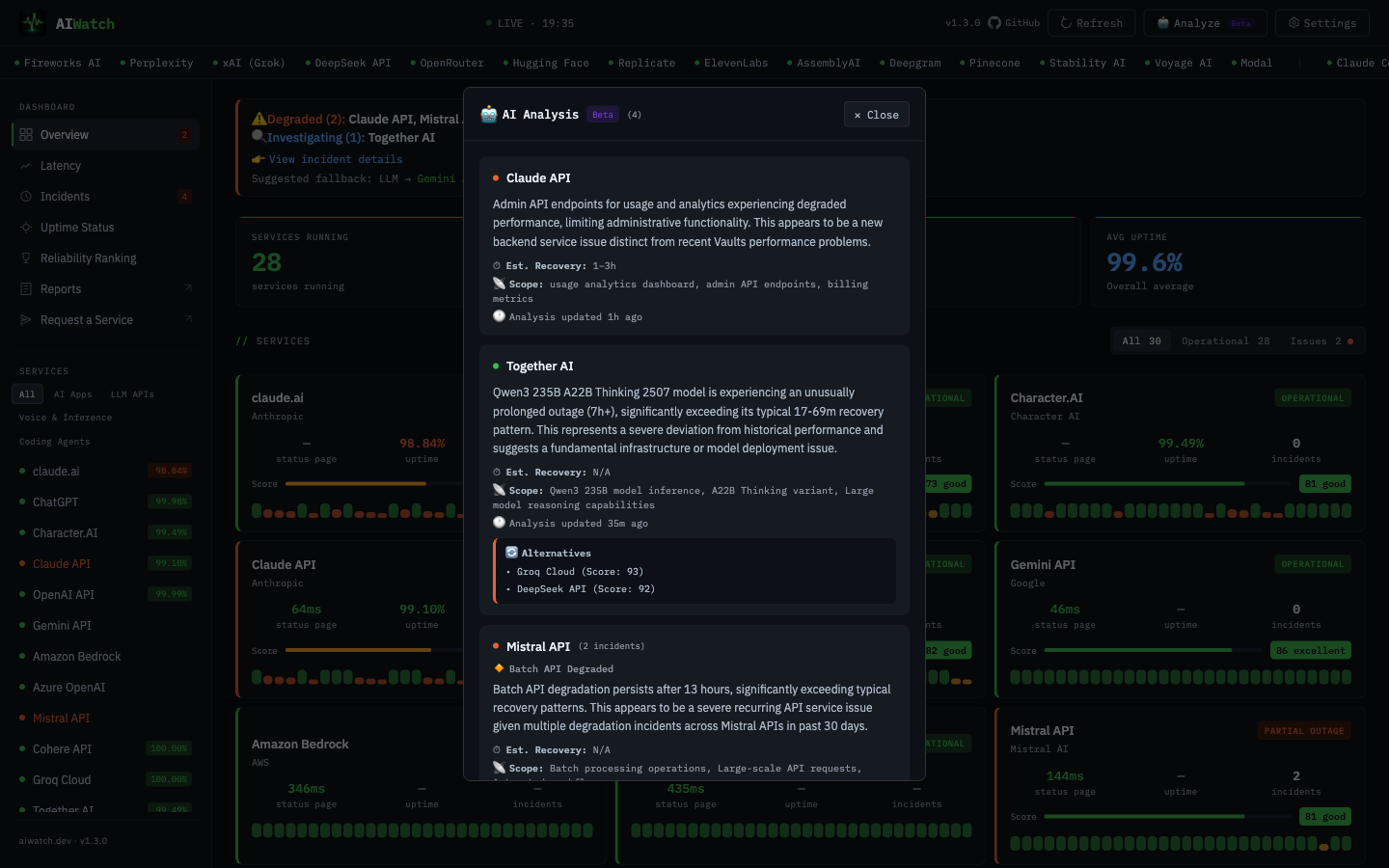Image resolution: width=1389 pixels, height=868 pixels.
Task: Select Mistral API in the services sidebar list
Action: (61, 718)
